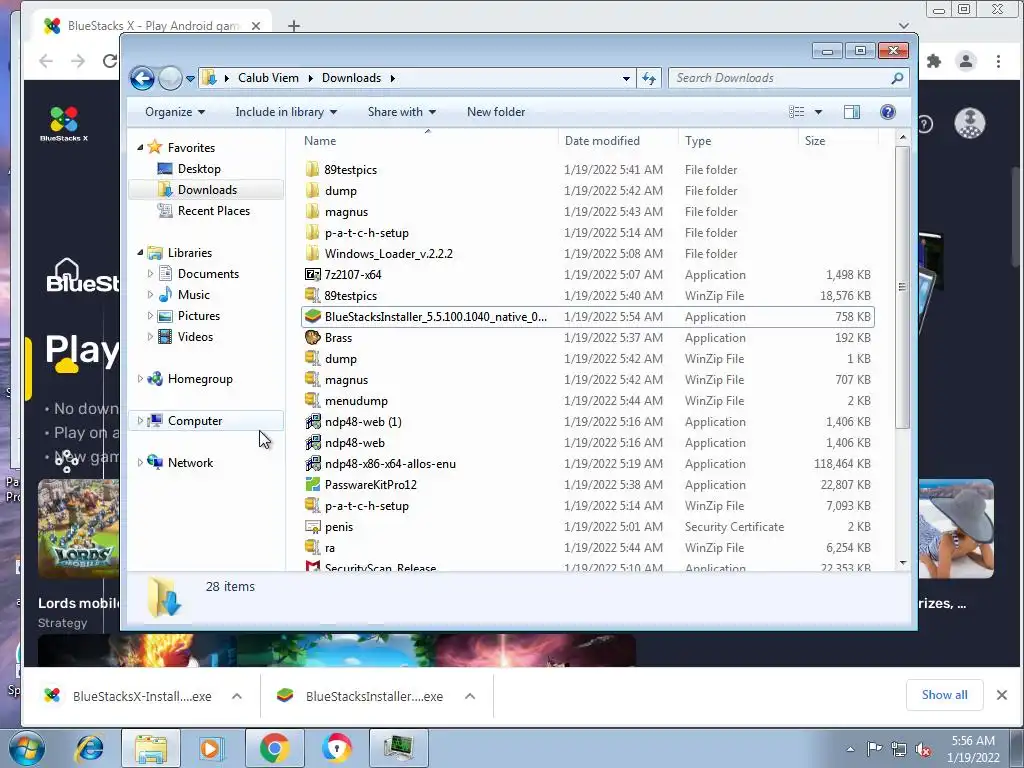This screenshot has width=1024, height=768.
Task: Select Recent Places in Favorites
Action: pos(214,210)
